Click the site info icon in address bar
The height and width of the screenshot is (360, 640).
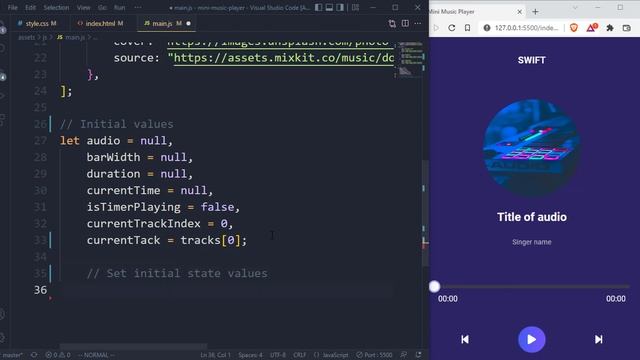pos(487,28)
